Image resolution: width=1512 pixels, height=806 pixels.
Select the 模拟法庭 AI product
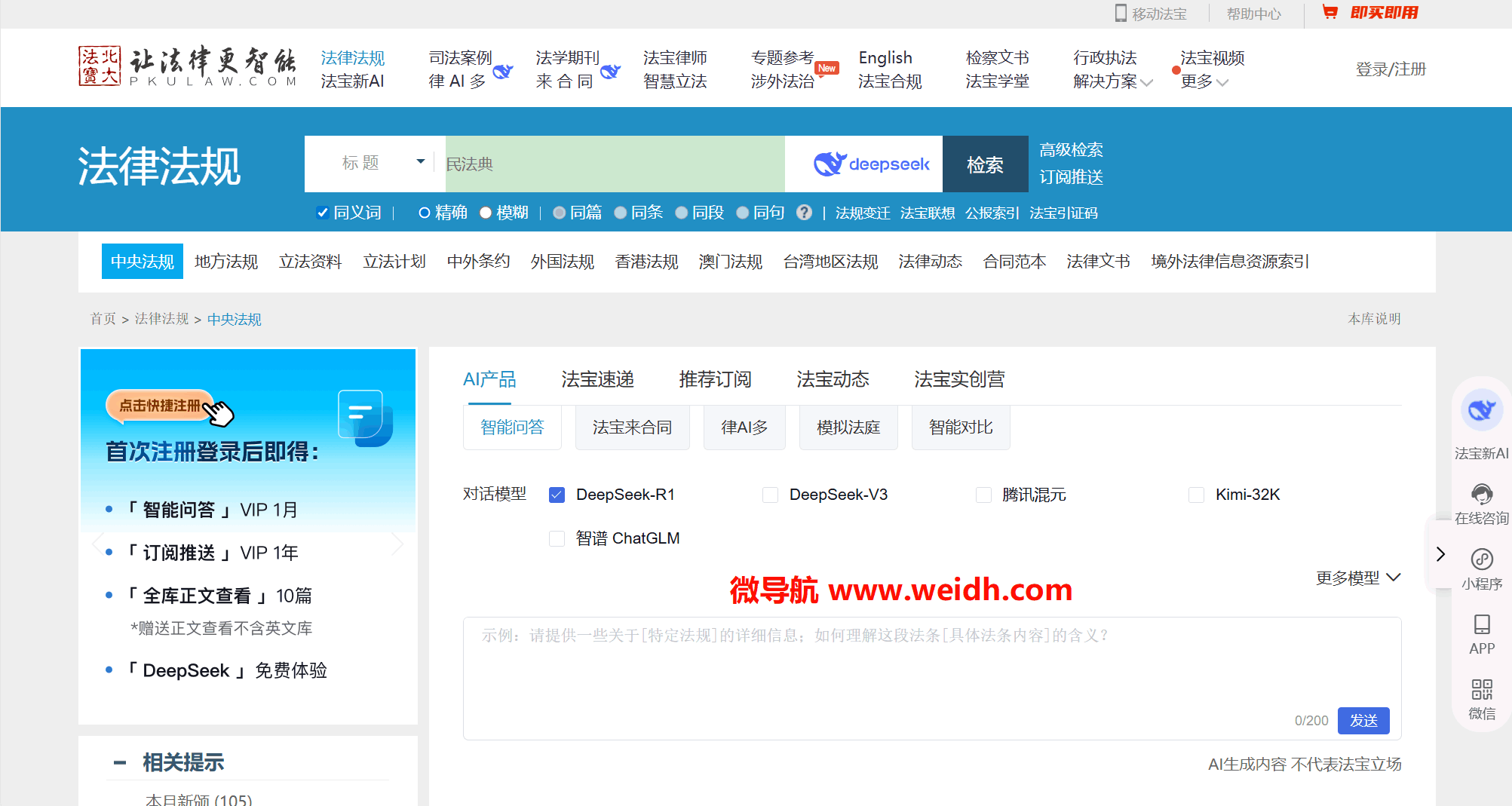[848, 428]
